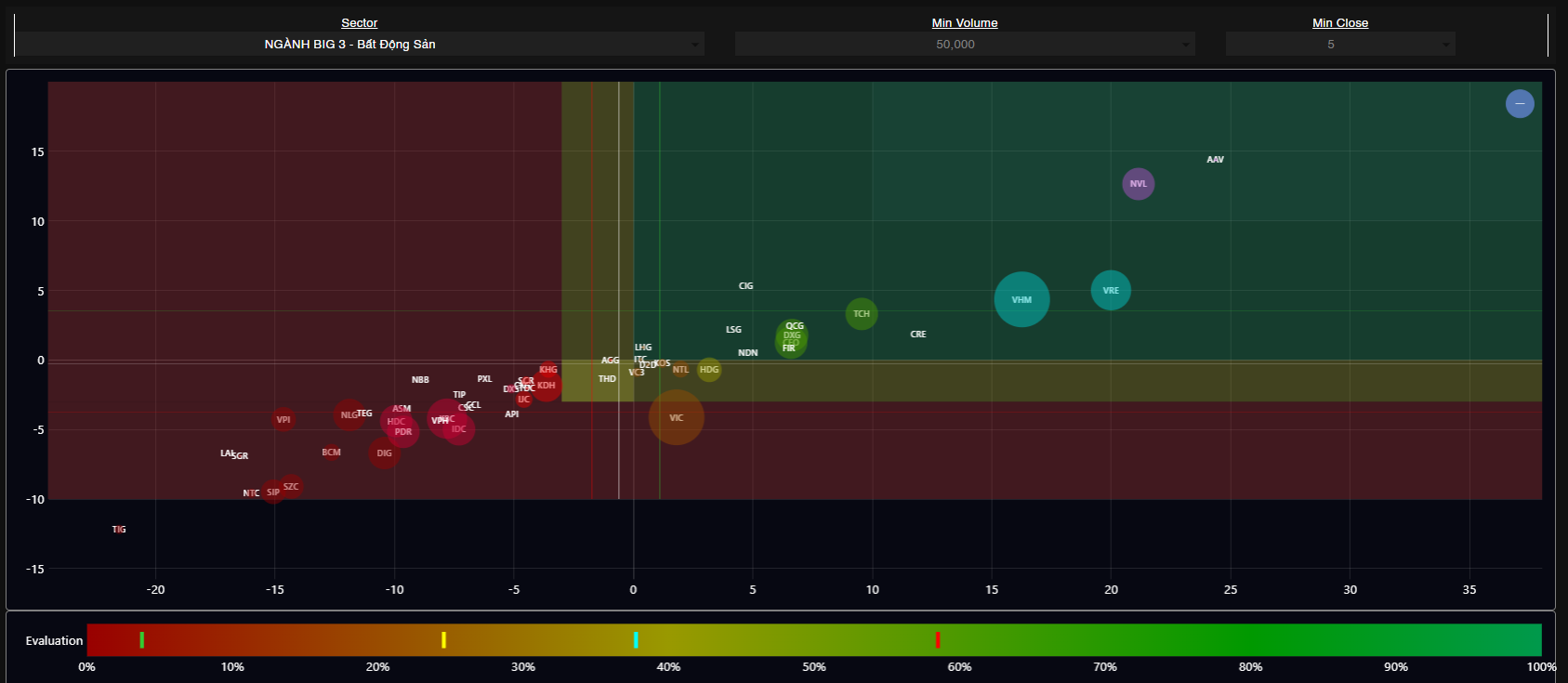
Task: Select the green TCH bubble
Action: point(862,314)
